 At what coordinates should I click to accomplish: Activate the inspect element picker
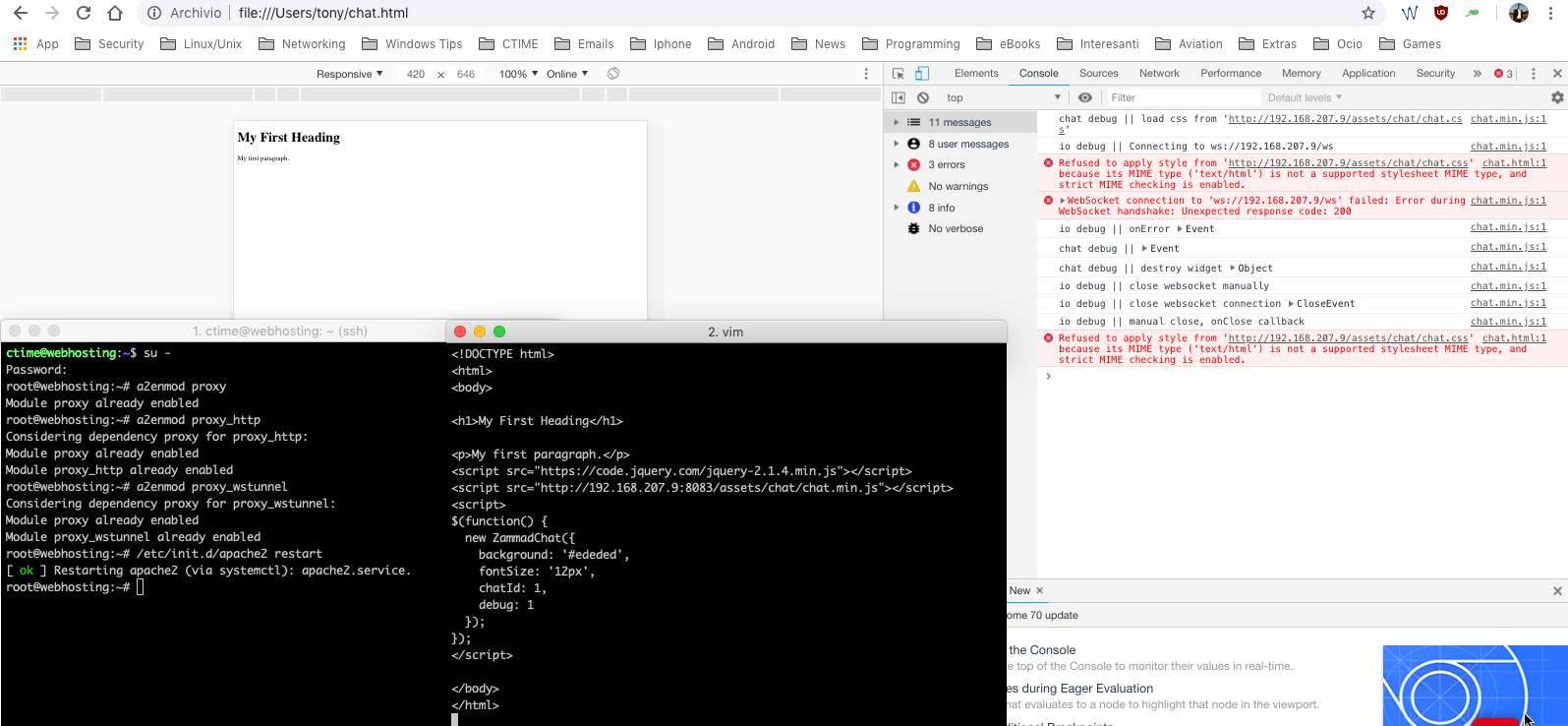899,74
